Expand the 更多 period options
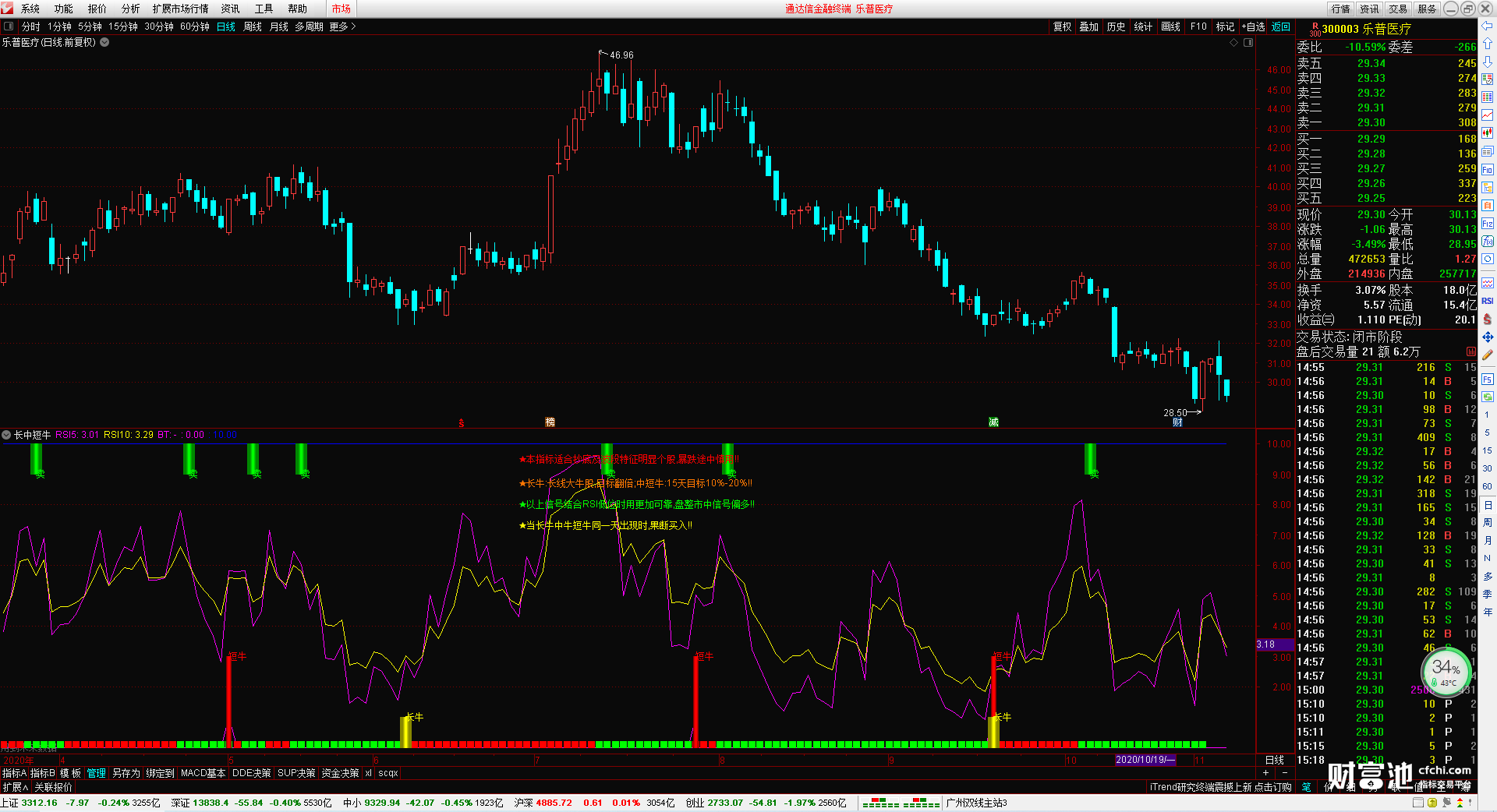This screenshot has height=812, width=1497. 342,26
